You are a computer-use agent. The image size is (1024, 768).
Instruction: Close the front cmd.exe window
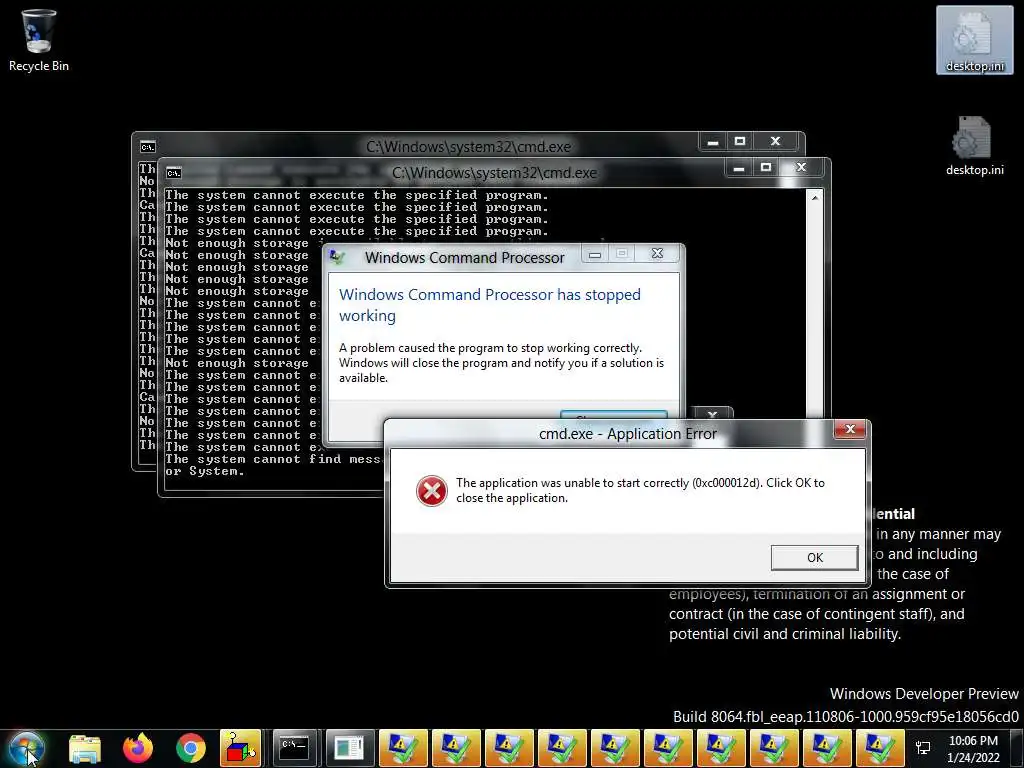[x=801, y=168]
